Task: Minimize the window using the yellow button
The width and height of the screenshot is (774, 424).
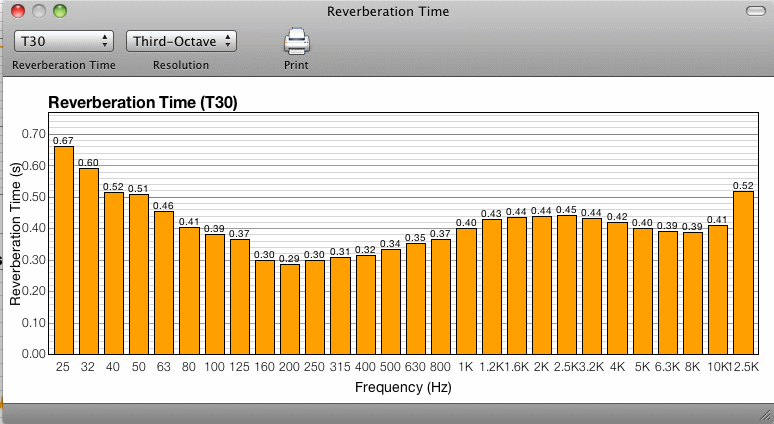Action: coord(38,11)
